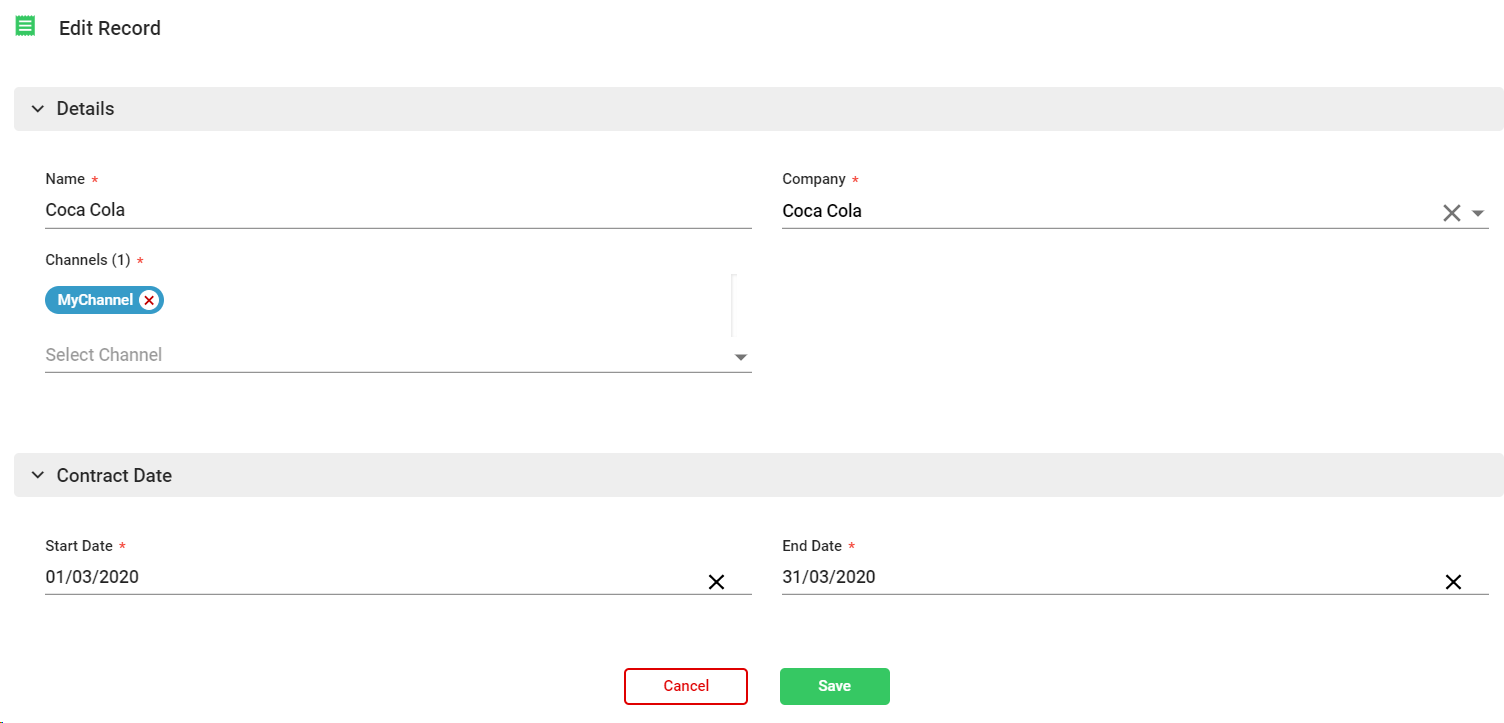Screen dimensions: 1504x723
Task: Click the Save button
Action: [834, 686]
